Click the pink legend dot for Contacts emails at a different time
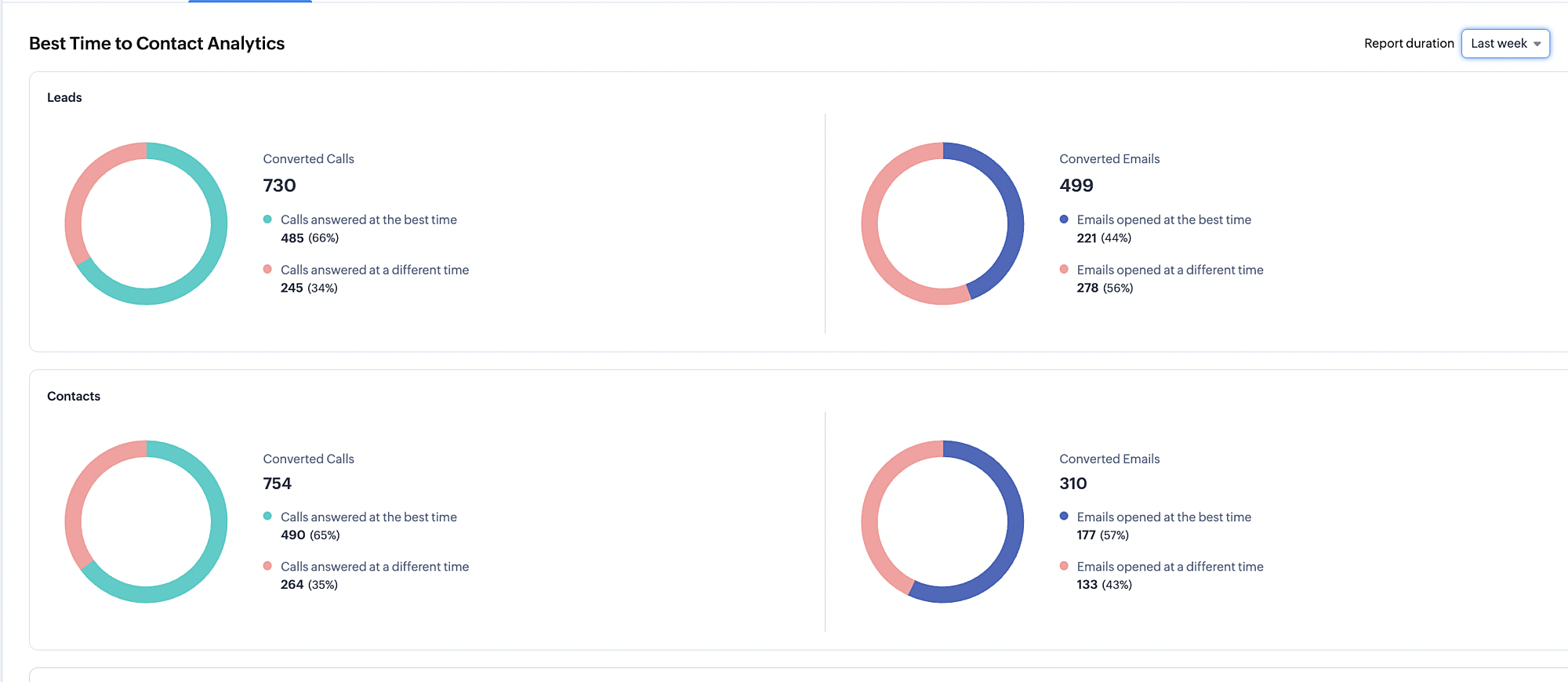The height and width of the screenshot is (682, 1568). [1064, 566]
